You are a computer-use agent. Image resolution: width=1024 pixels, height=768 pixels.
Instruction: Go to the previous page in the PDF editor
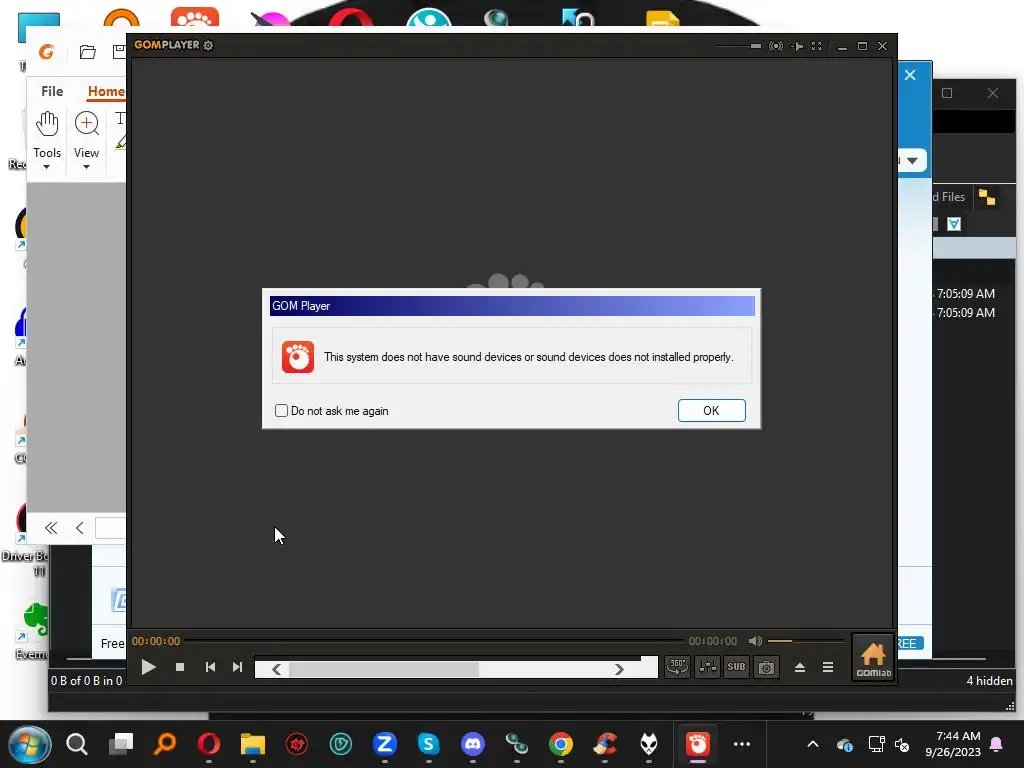[80, 528]
